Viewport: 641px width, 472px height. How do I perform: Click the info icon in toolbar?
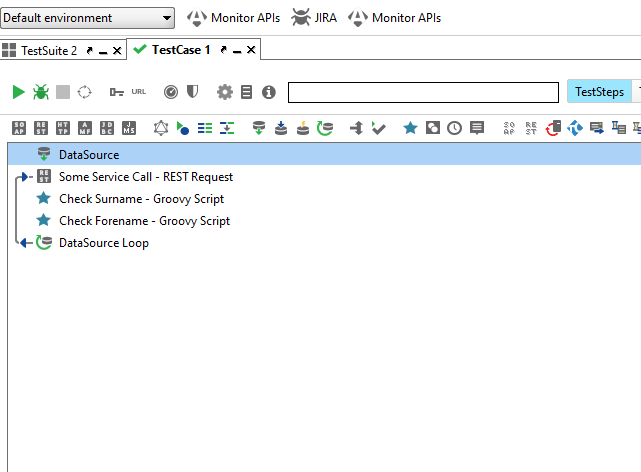[x=269, y=92]
